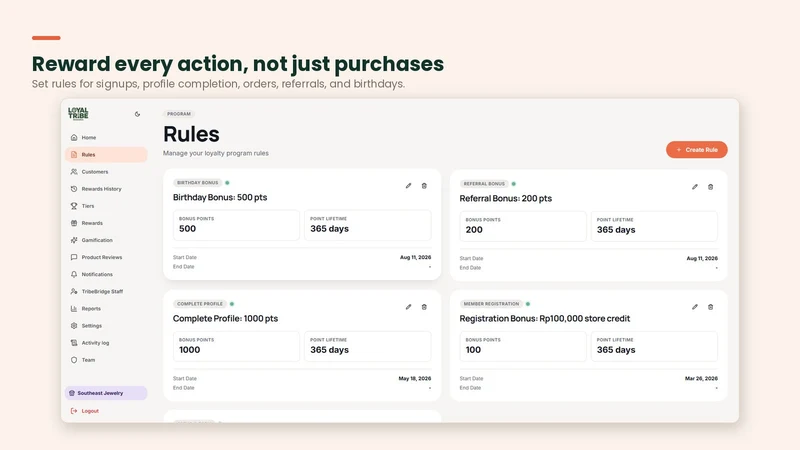
Task: Click the Customers people icon
Action: (x=74, y=172)
